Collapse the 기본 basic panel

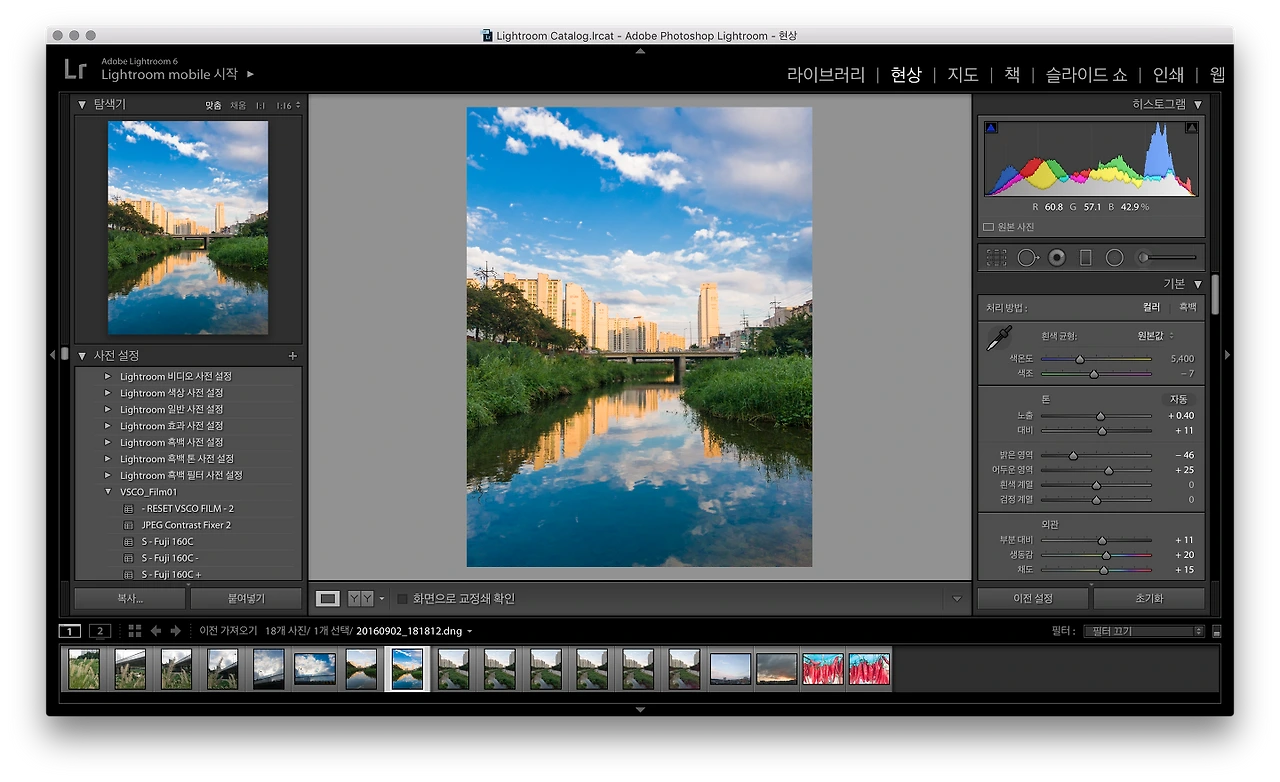tap(1198, 284)
